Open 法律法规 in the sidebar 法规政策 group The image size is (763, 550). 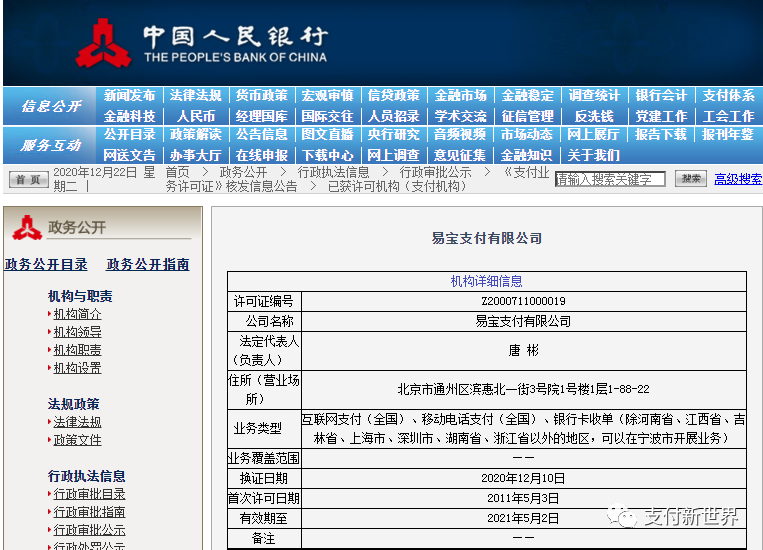[x=77, y=422]
